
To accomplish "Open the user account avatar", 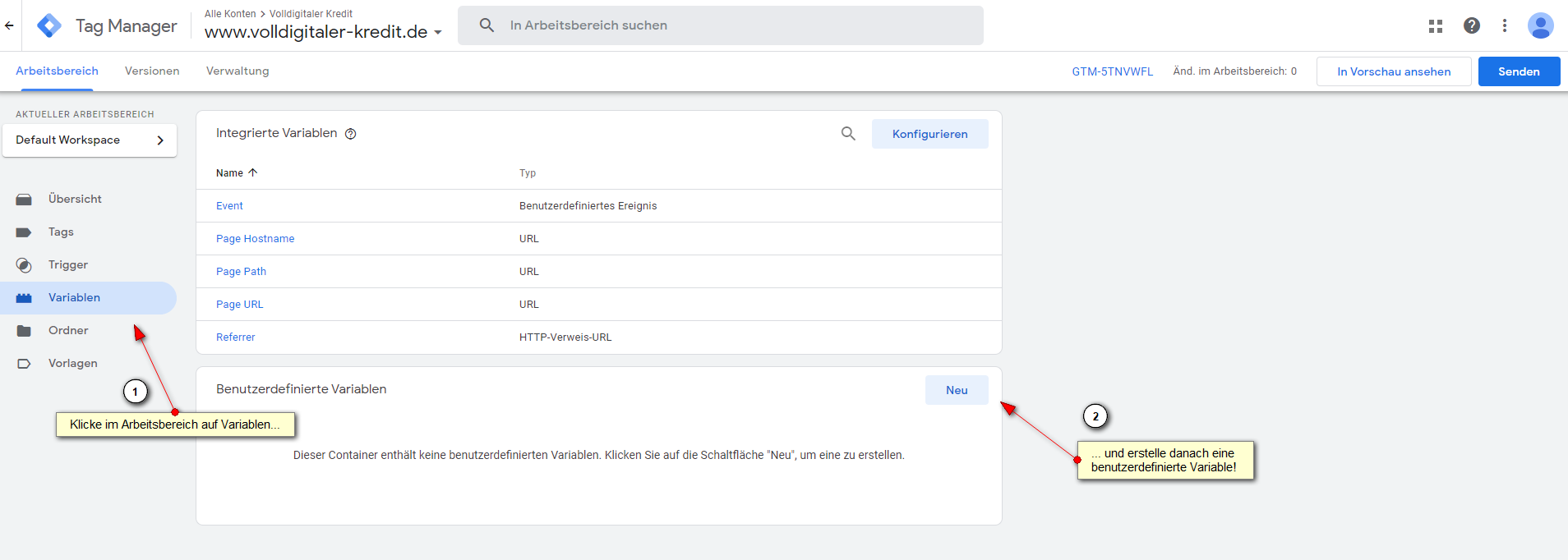I will [1541, 25].
